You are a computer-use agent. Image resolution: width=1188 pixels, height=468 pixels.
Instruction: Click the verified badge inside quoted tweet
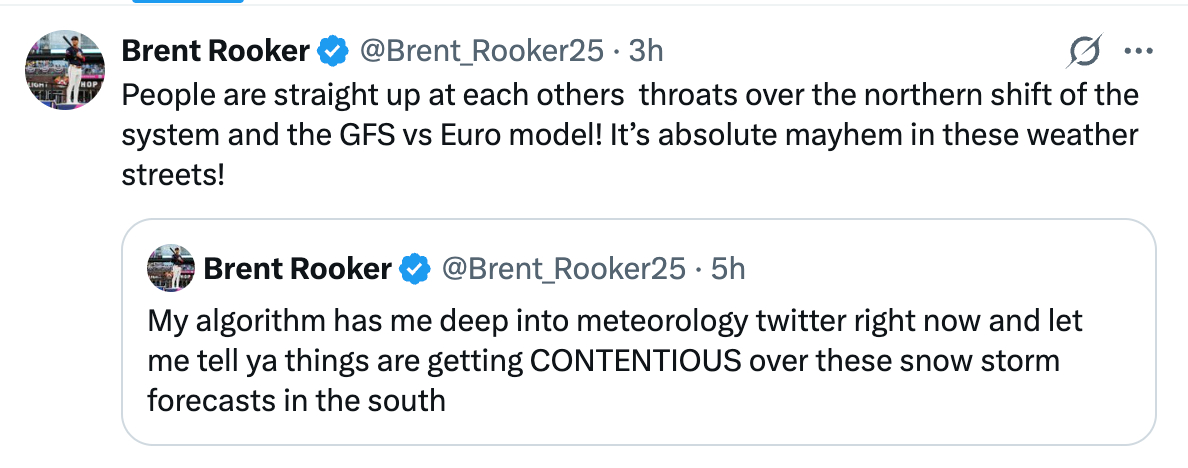point(415,268)
